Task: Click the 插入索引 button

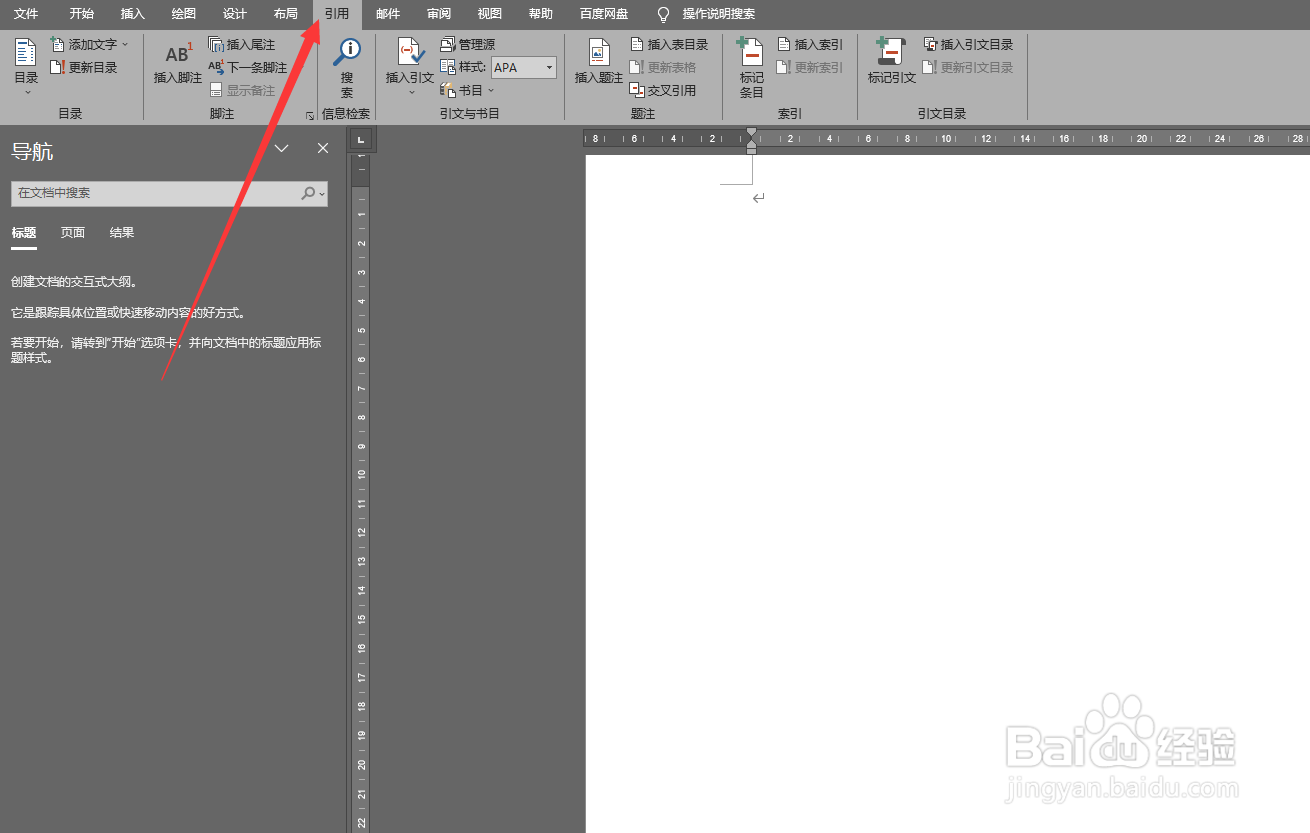Action: (x=810, y=44)
